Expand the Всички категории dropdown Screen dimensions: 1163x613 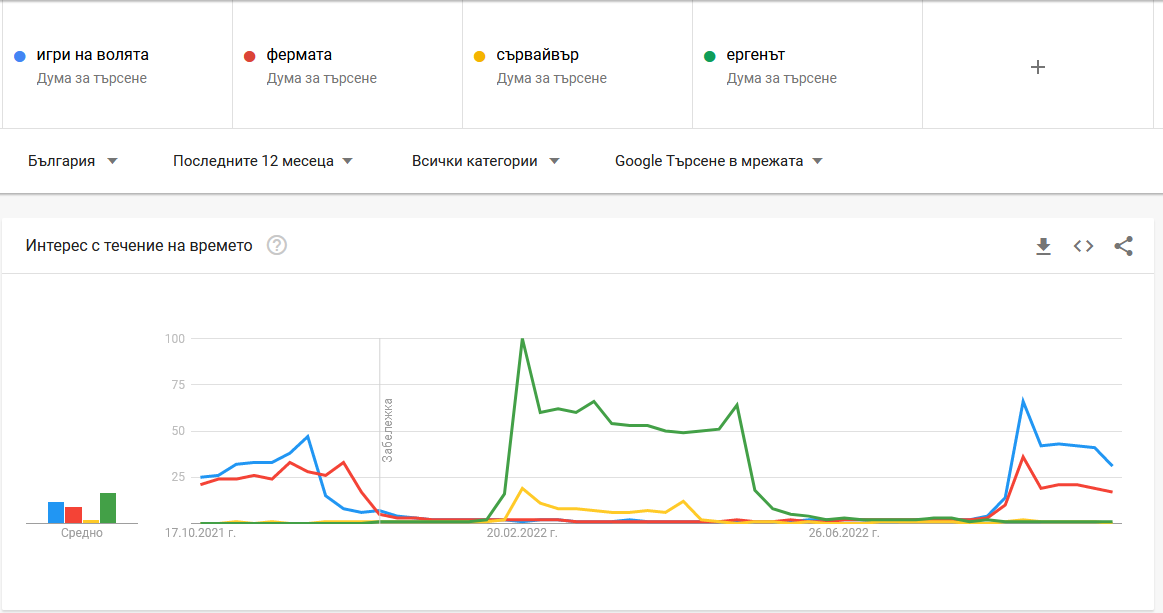tap(485, 161)
